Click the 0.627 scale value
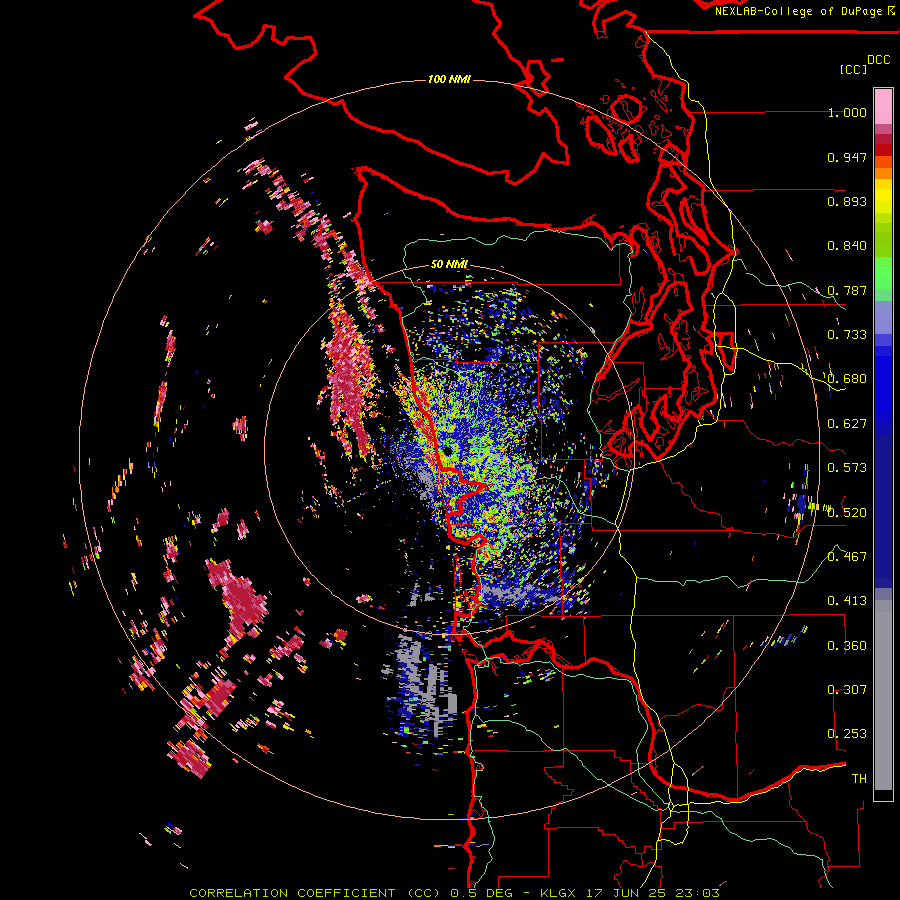This screenshot has height=900, width=900. [x=847, y=424]
